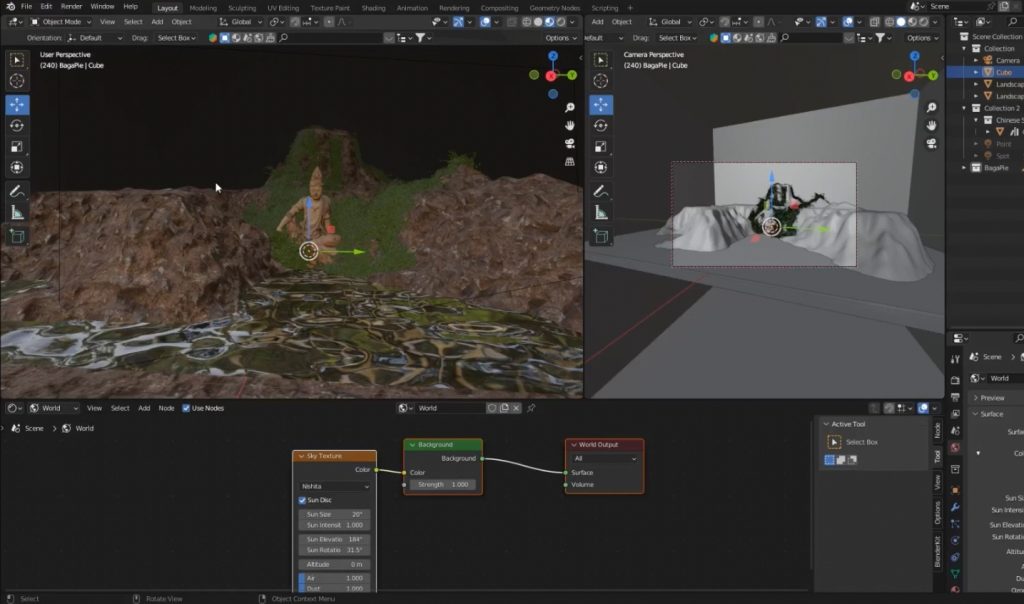Toggle Sun Disc checkbox in Sky Texture
This screenshot has height=604, width=1024.
(302, 500)
